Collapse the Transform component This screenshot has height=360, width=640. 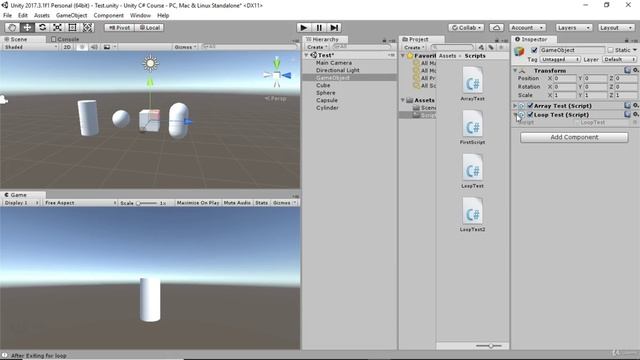tap(515, 70)
